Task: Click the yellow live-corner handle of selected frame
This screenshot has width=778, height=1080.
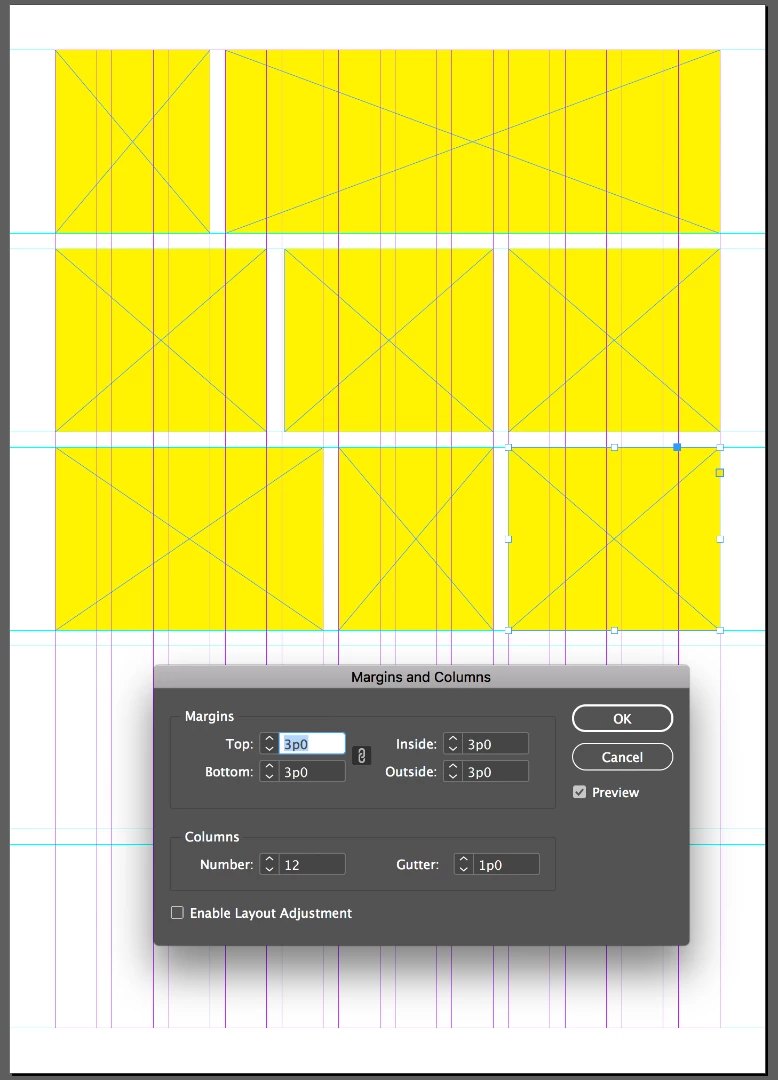Action: pos(719,472)
